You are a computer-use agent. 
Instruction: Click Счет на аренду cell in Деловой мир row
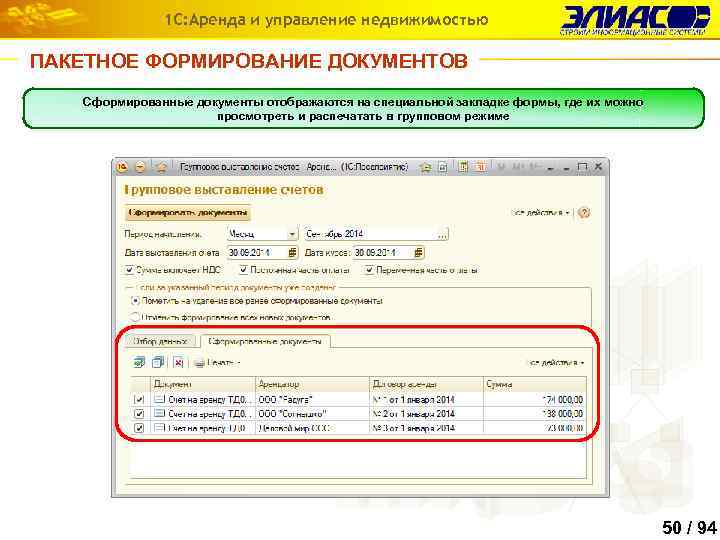point(203,428)
